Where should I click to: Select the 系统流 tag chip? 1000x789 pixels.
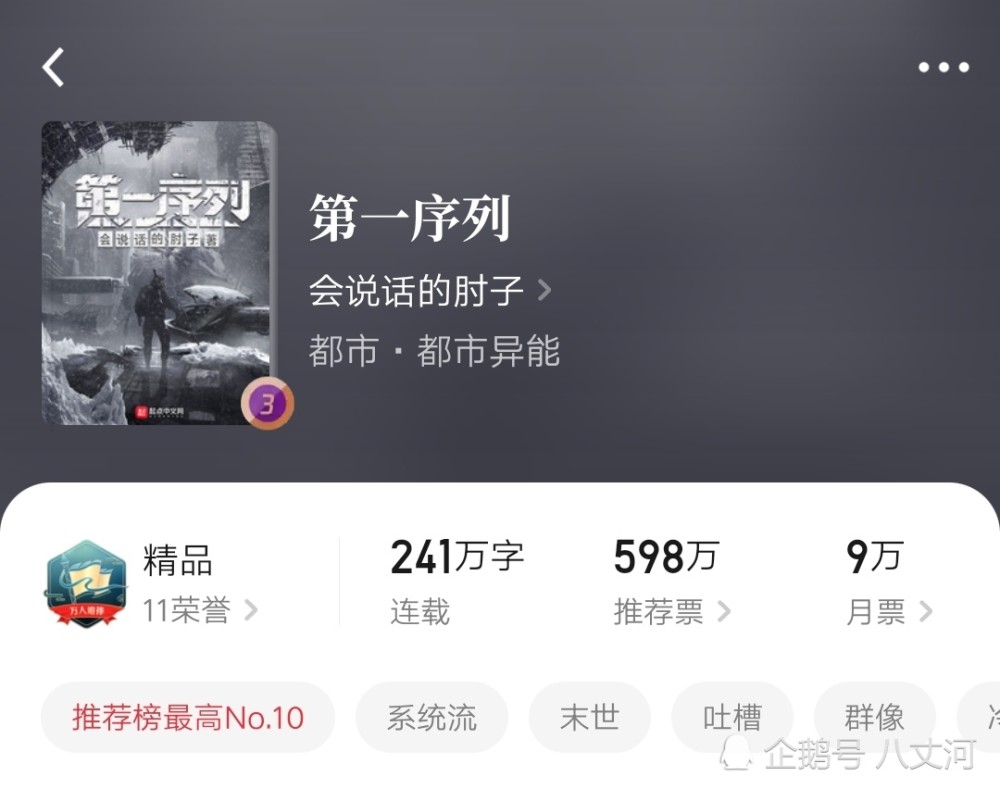point(432,718)
